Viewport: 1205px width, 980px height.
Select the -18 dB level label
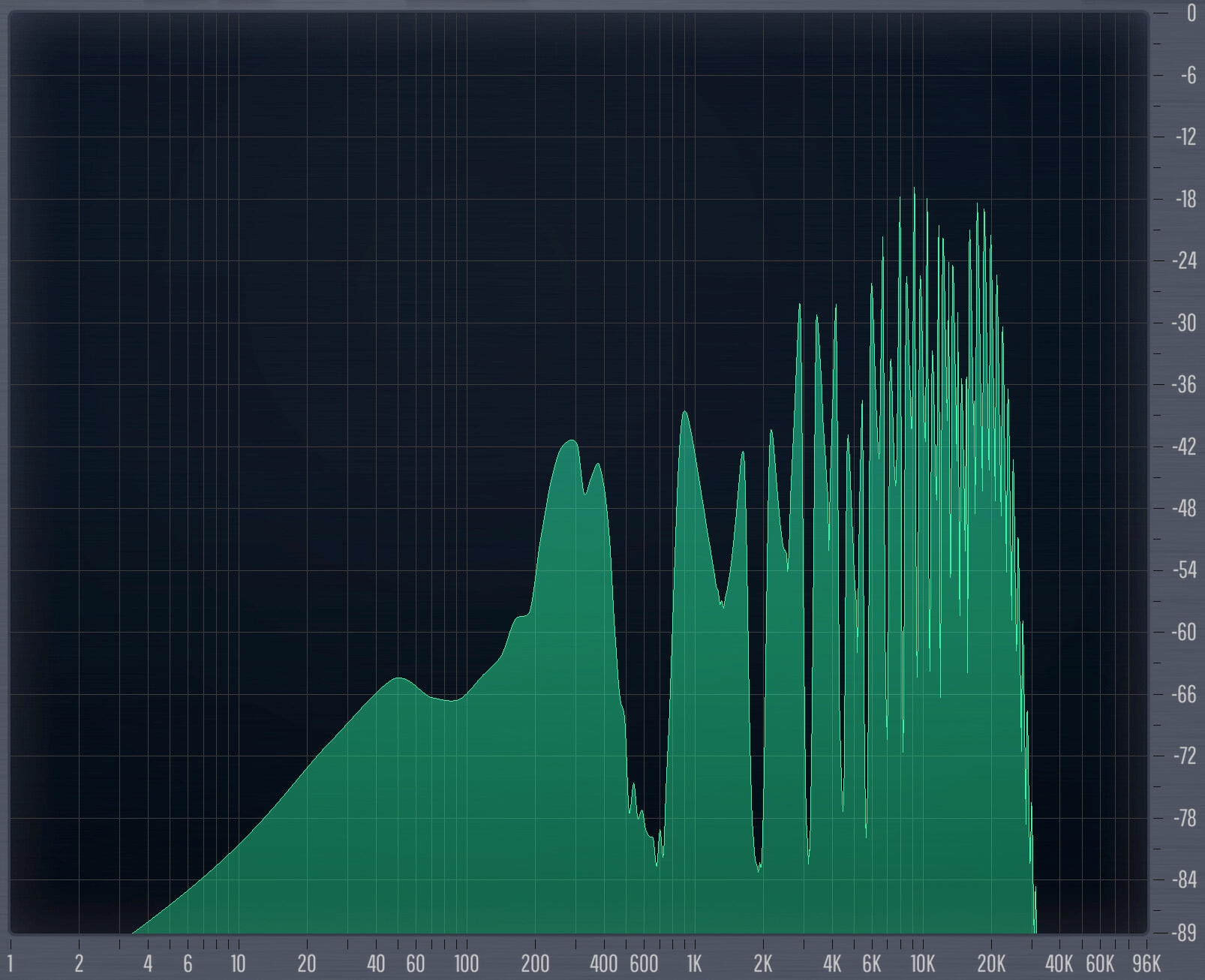pyautogui.click(x=1185, y=200)
